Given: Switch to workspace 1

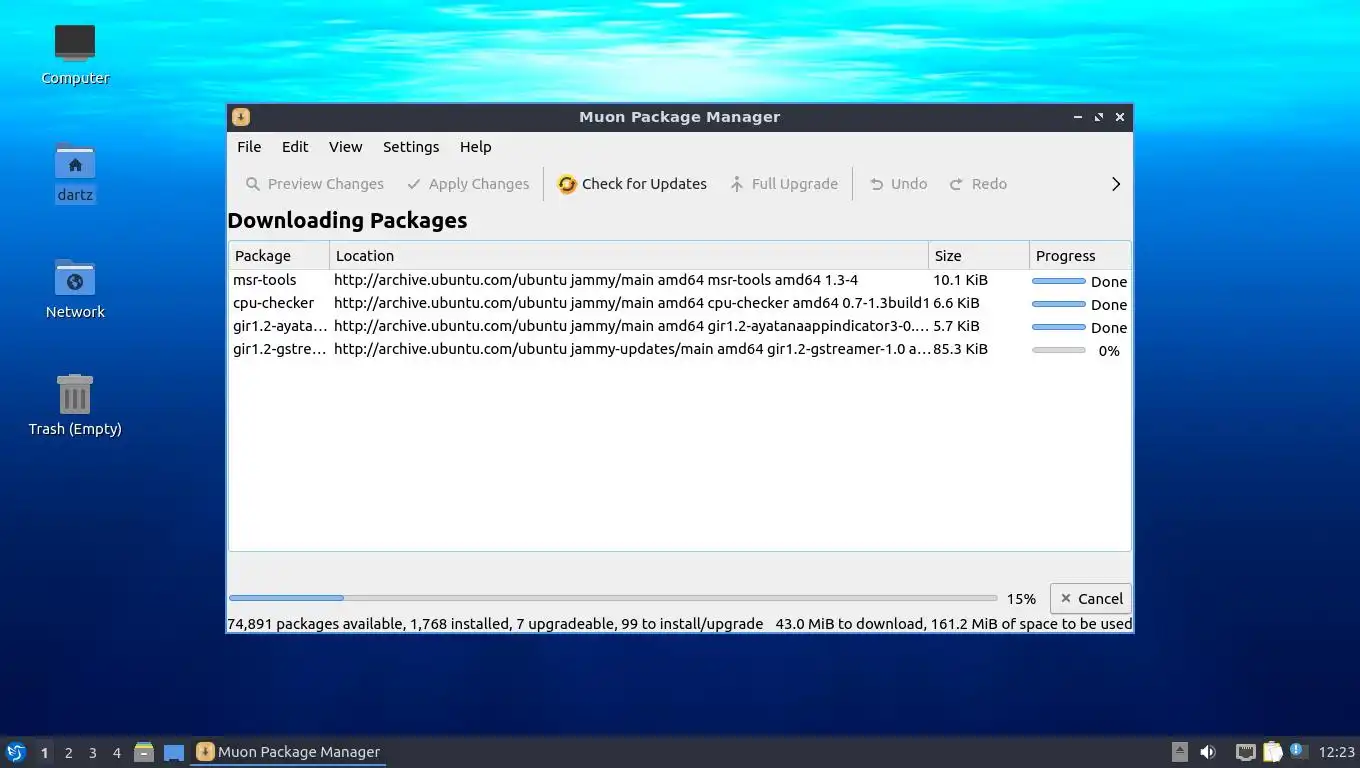Looking at the screenshot, I should (44, 753).
